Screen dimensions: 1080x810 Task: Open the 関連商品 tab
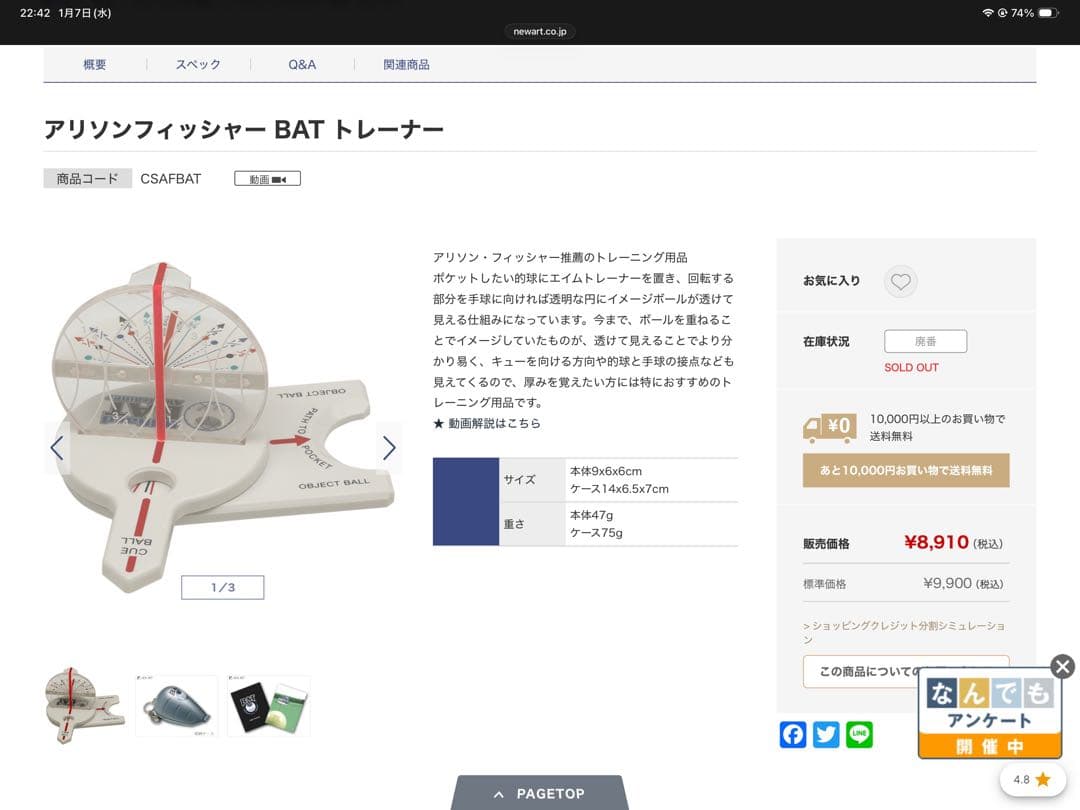click(406, 64)
